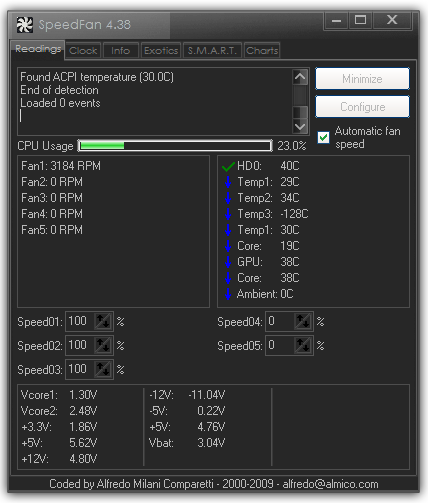Click the green checkmark beside HD0

point(228,166)
